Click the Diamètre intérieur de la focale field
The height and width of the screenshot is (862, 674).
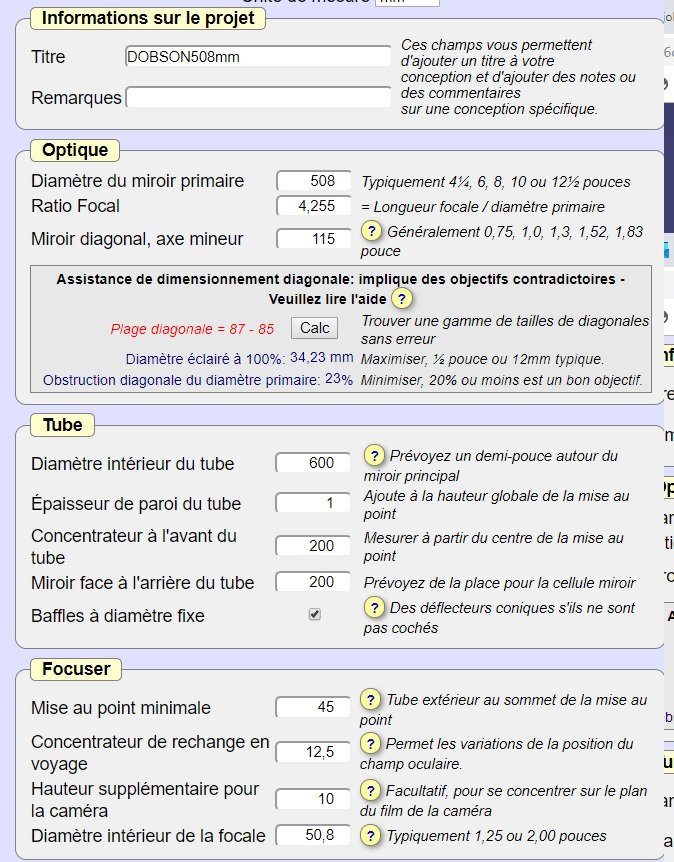pos(313,836)
